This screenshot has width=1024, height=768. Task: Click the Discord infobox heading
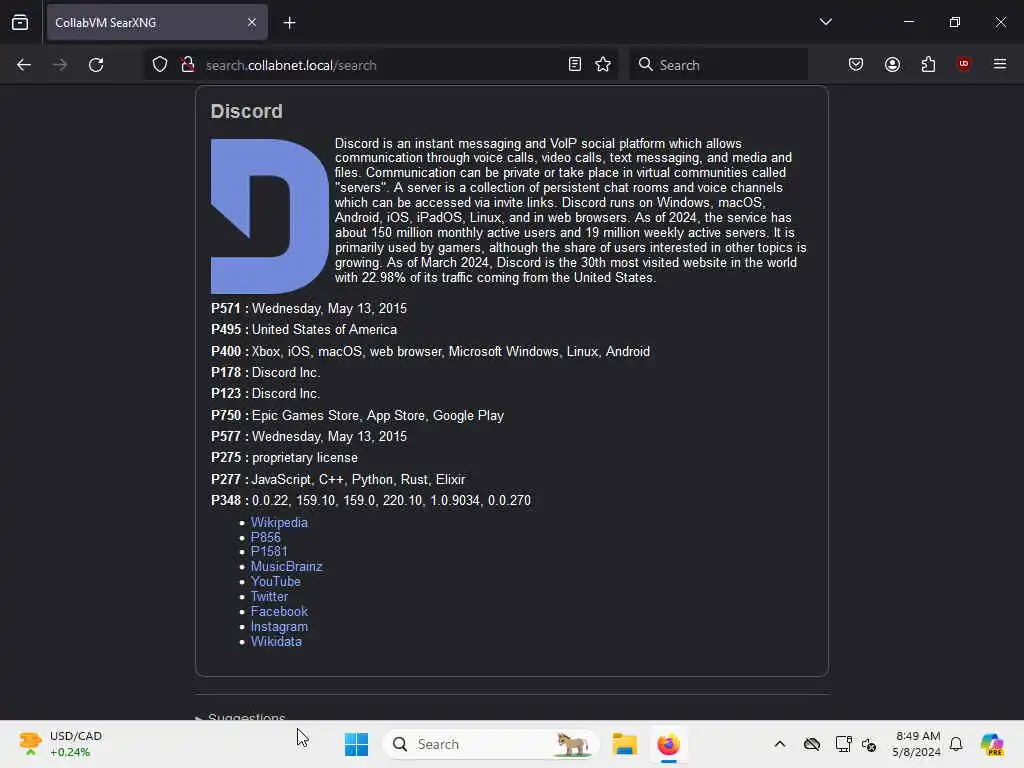(247, 111)
